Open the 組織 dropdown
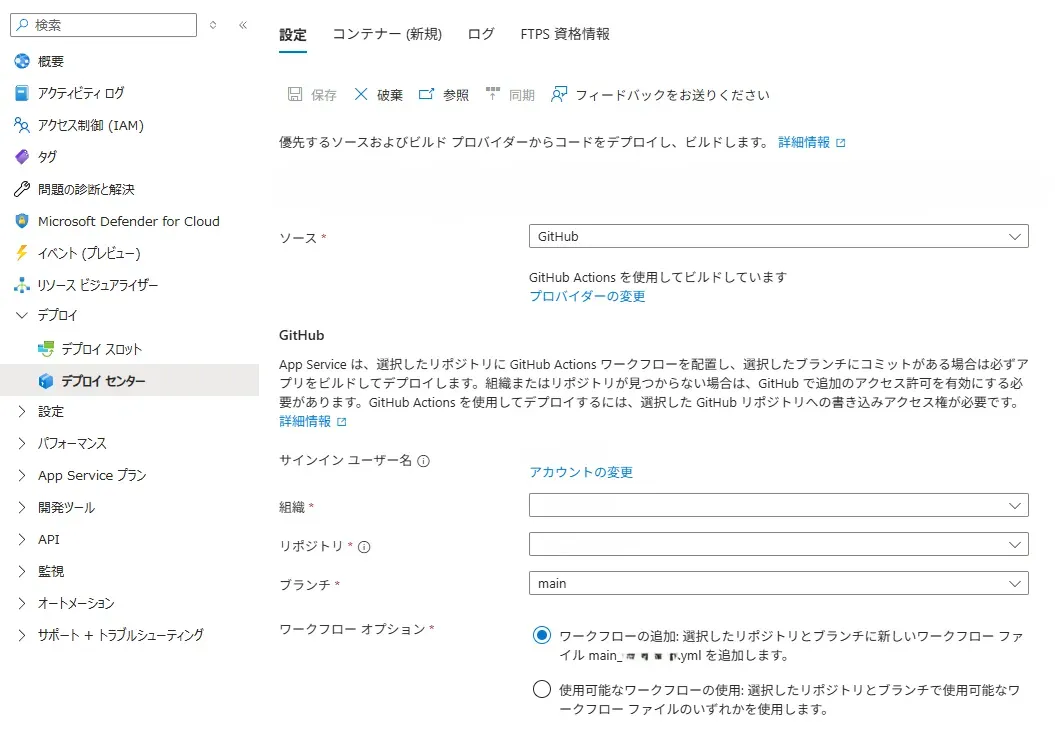This screenshot has height=739, width=1055. click(x=778, y=505)
